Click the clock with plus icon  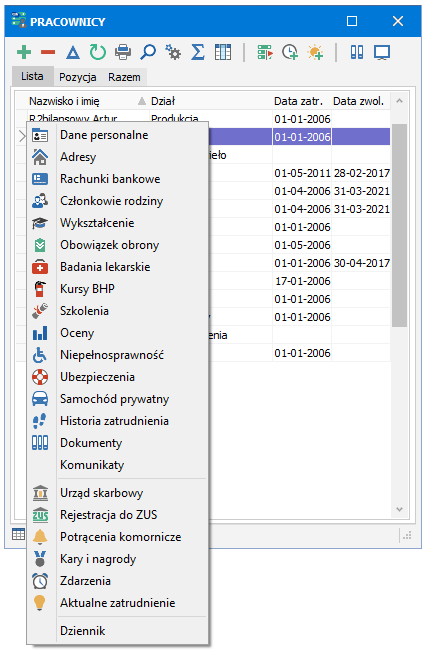pos(290,52)
